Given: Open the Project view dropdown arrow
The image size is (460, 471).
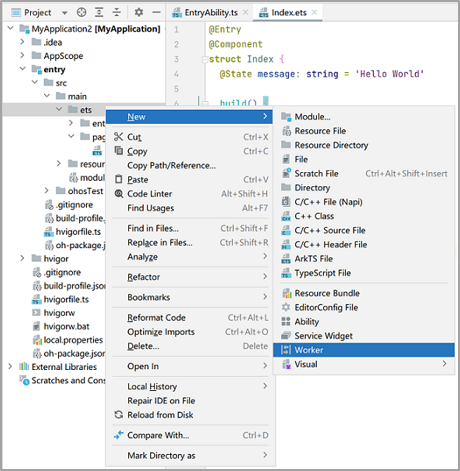Looking at the screenshot, I should (x=65, y=13).
